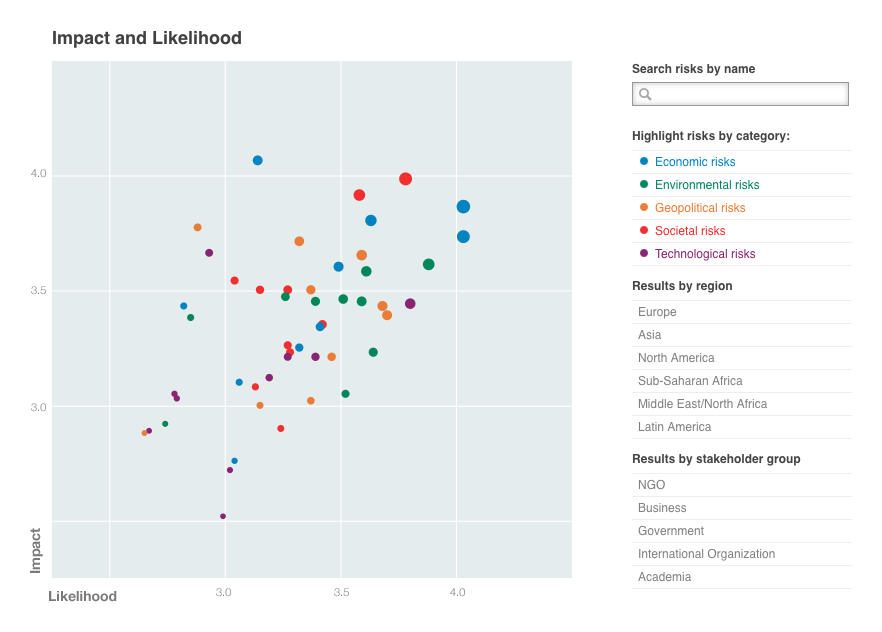Click the blue Economic risks legend dot

pos(644,162)
